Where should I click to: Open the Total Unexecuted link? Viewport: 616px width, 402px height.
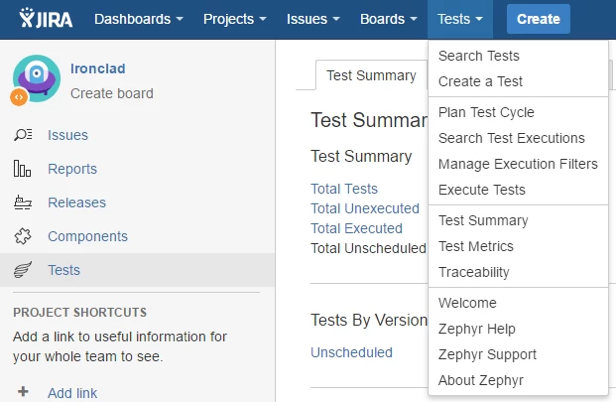coord(365,208)
